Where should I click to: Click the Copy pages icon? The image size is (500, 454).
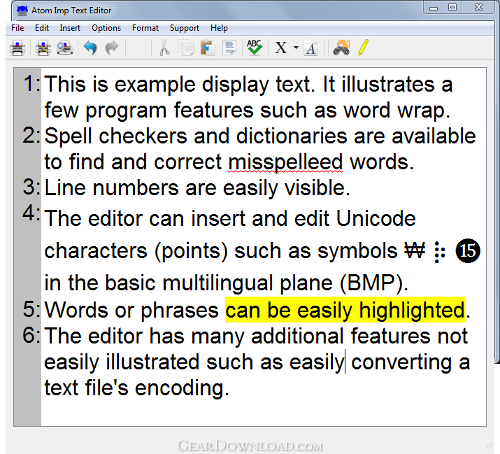coord(186,48)
